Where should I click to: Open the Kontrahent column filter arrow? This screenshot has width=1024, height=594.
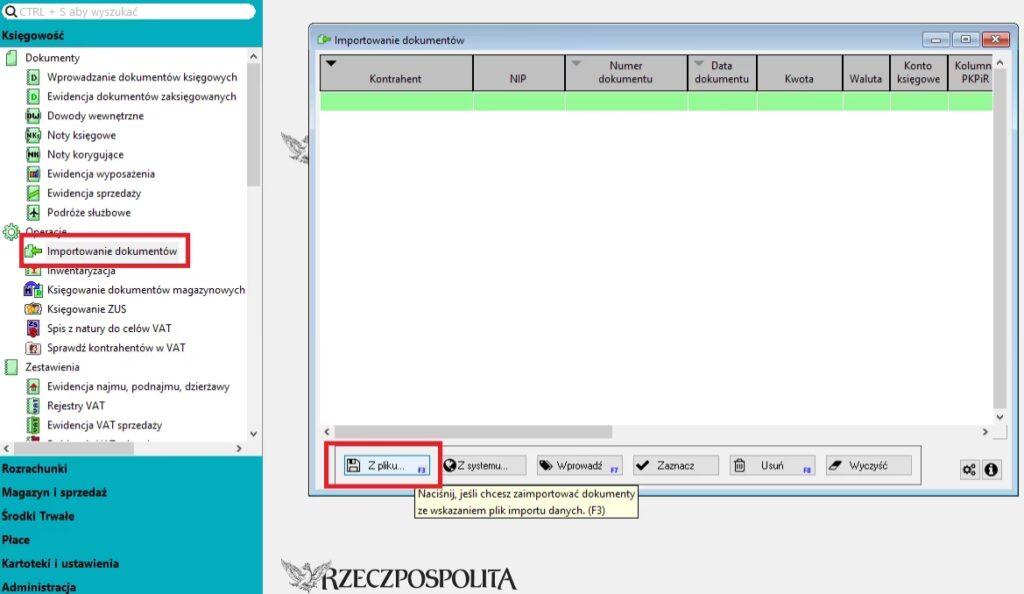coord(331,64)
